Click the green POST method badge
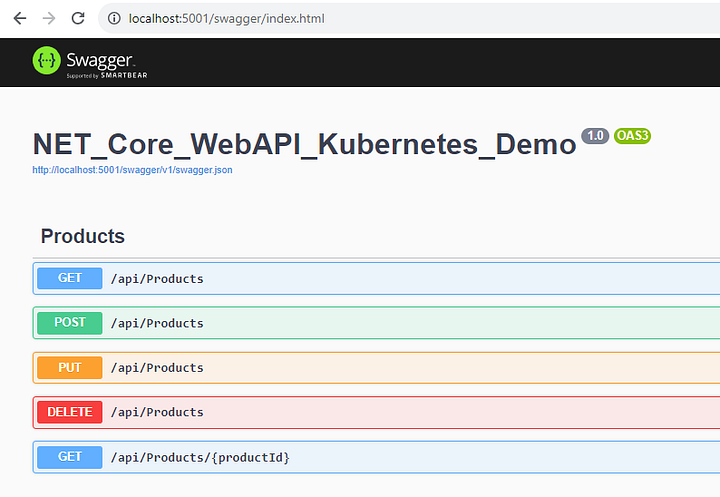This screenshot has width=720, height=497. [x=70, y=323]
